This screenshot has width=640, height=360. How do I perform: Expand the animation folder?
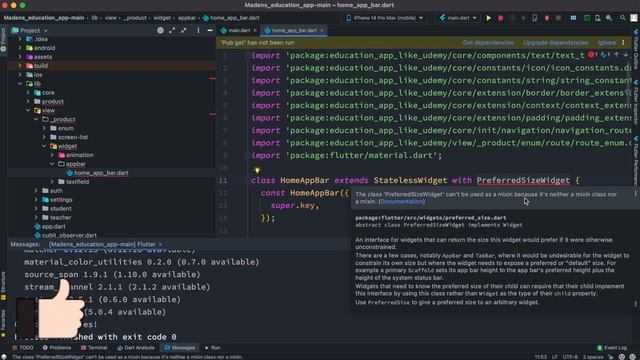point(52,155)
